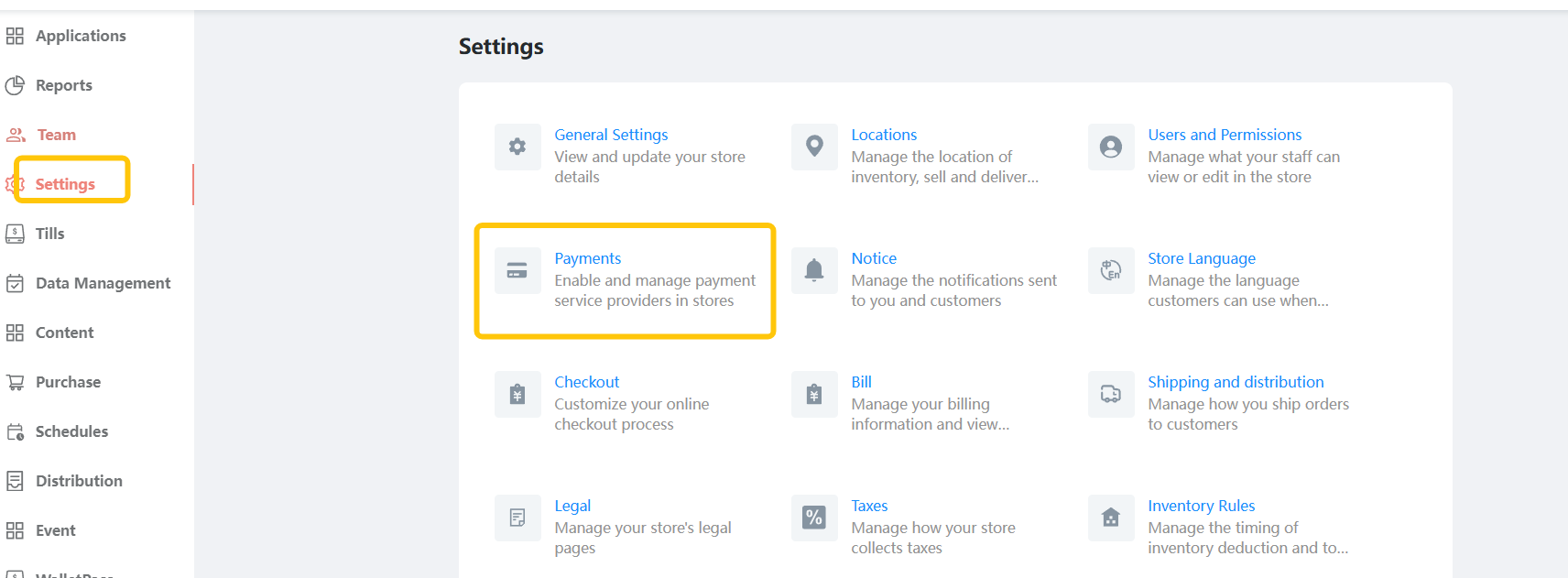Go to Reports in the sidebar
Image resolution: width=1568 pixels, height=578 pixels.
[x=63, y=85]
